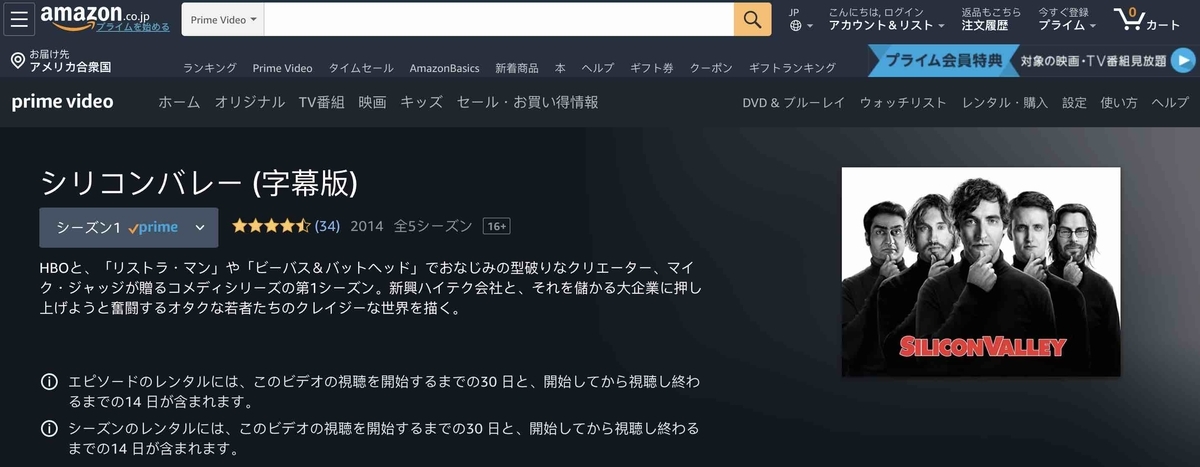
Task: Open the AmazonBasics link
Action: (x=444, y=68)
